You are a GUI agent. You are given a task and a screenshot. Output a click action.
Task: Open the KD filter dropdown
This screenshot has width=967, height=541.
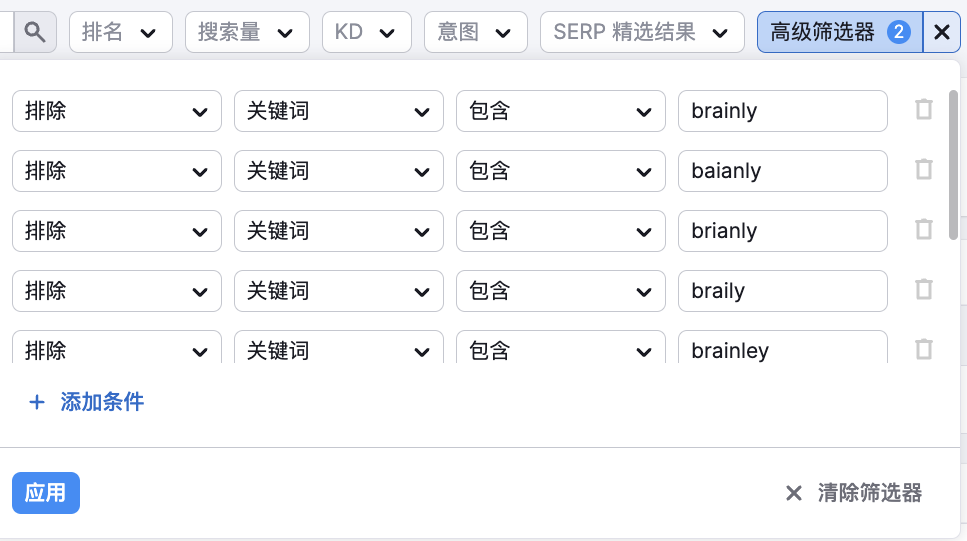pyautogui.click(x=366, y=32)
